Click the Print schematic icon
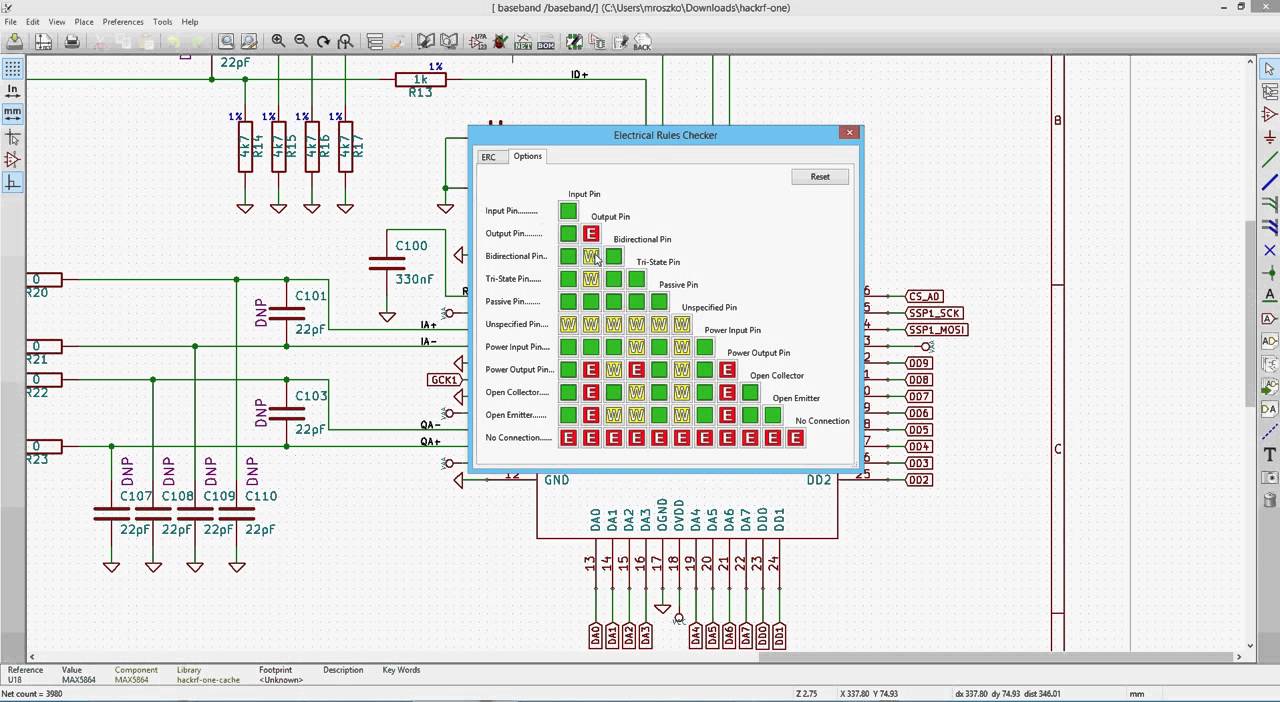 [72, 41]
